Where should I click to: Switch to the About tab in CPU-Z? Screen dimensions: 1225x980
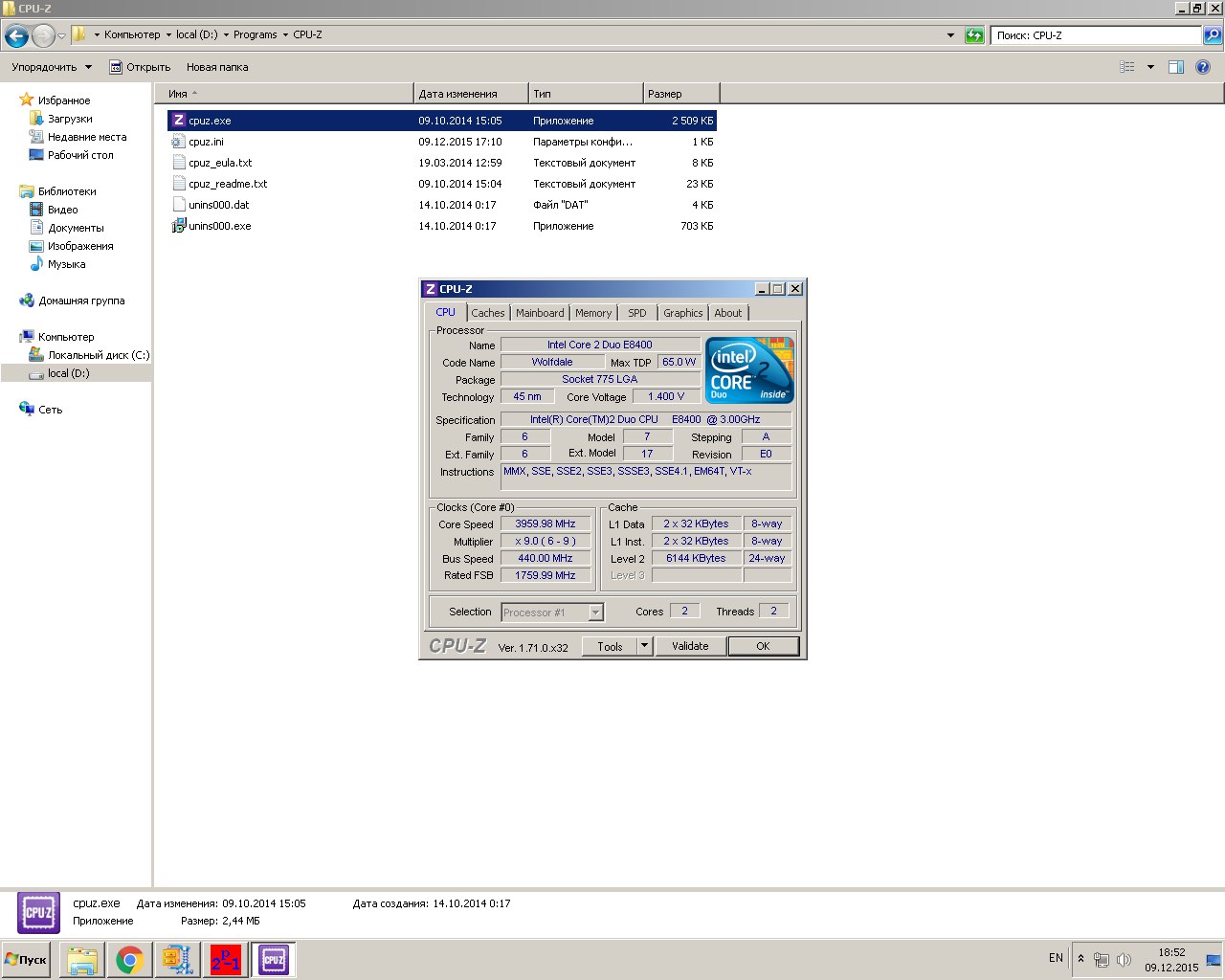[728, 313]
